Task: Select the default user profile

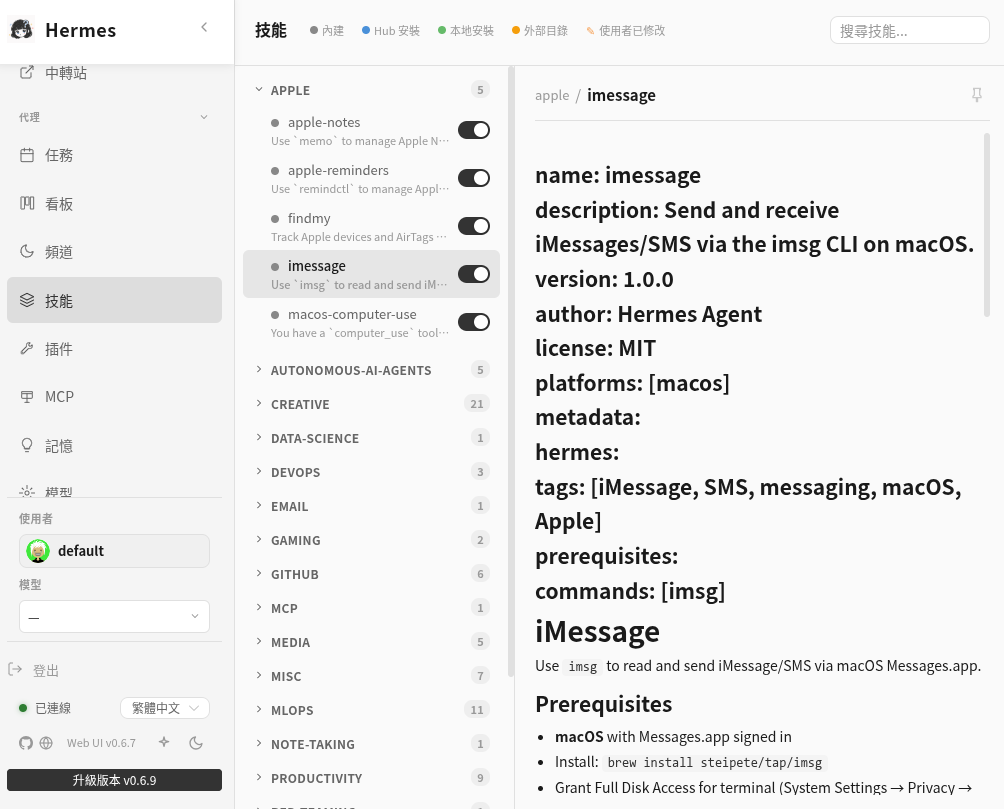Action: (114, 551)
